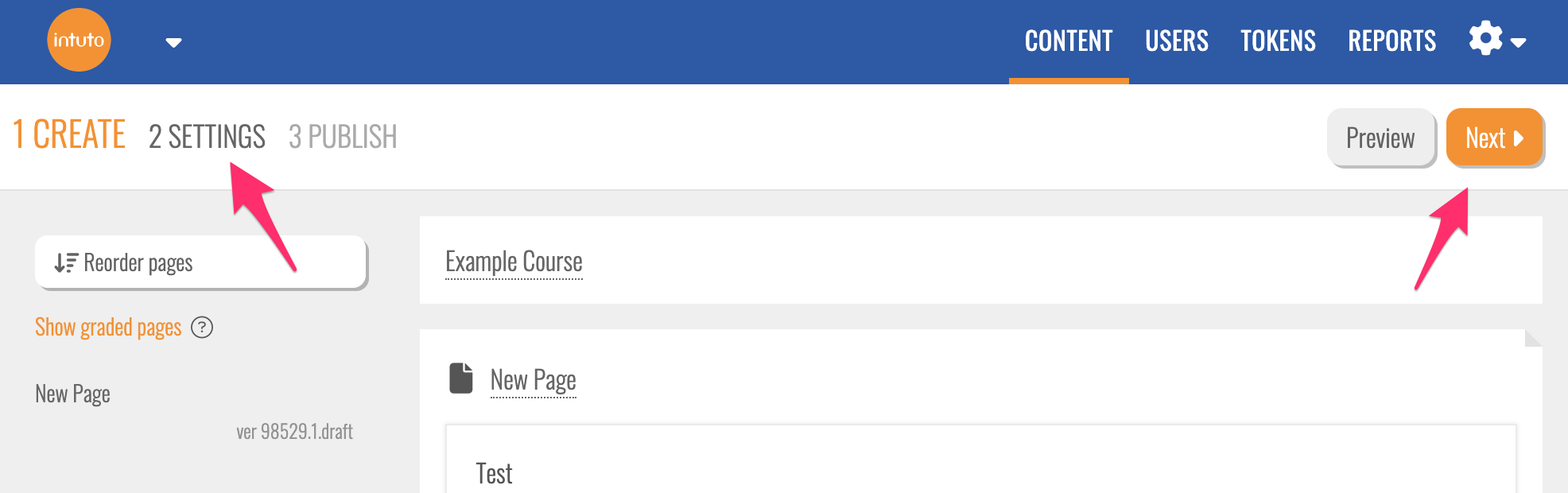Click the Reorder pages sort icon
Screen dimensions: 1568x493
[65, 263]
